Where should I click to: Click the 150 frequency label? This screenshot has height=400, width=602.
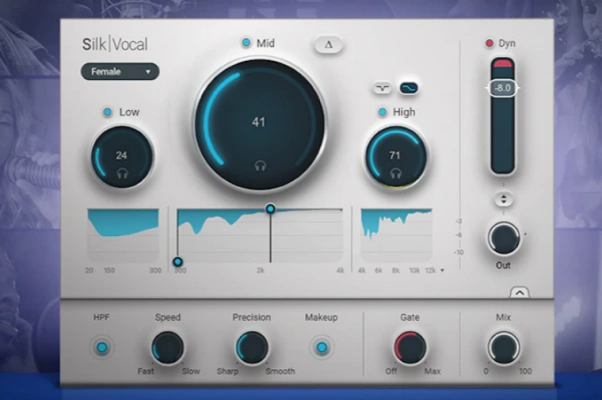[109, 271]
